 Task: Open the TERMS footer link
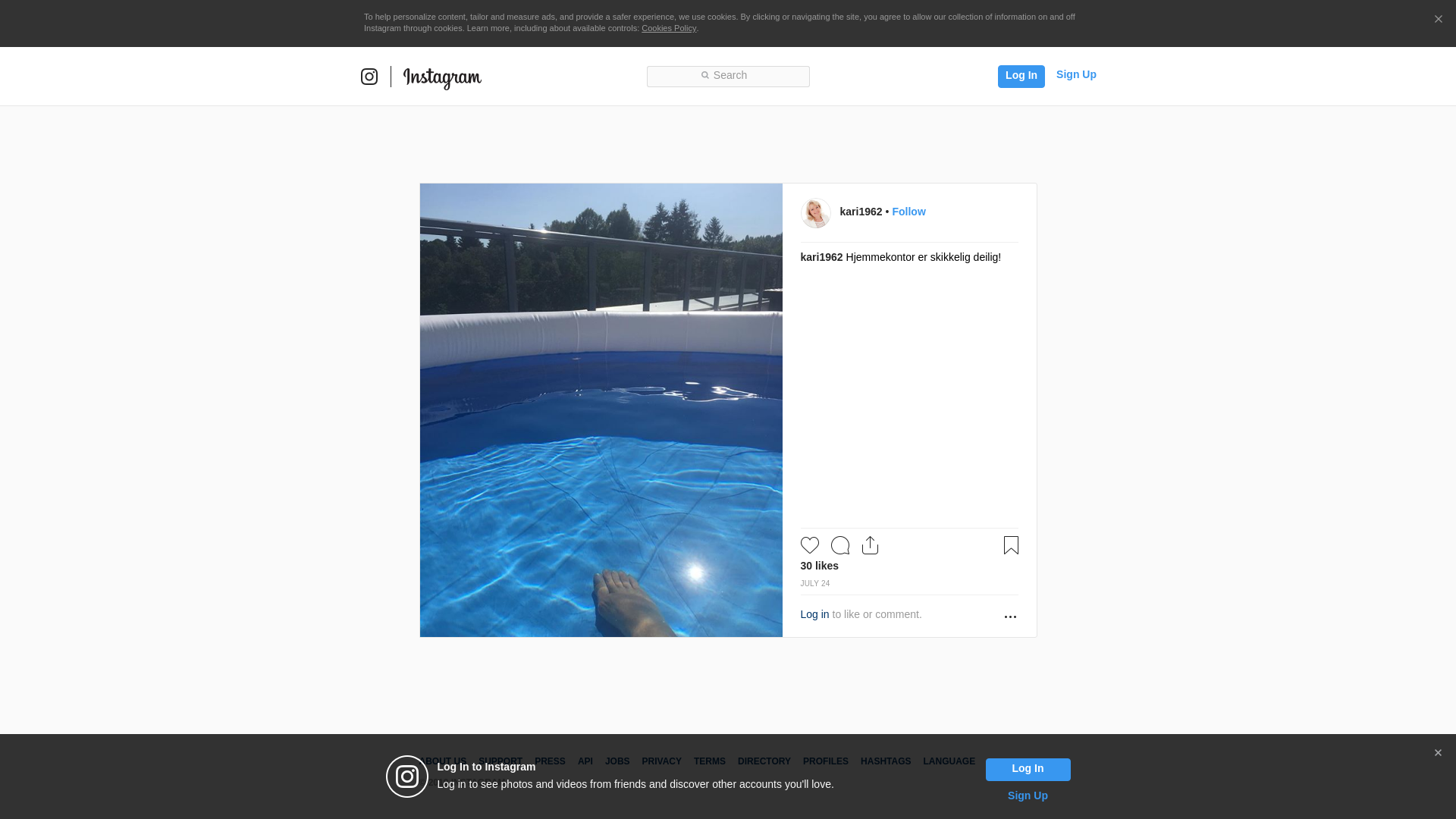pos(710,761)
